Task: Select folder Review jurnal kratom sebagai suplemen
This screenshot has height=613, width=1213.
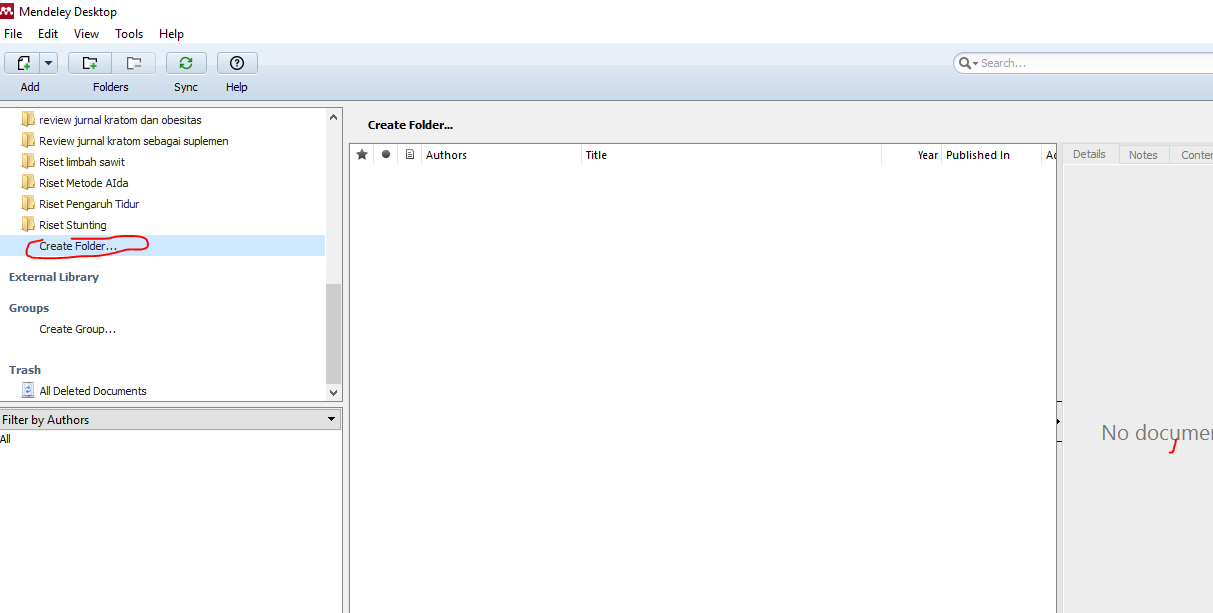Action: [x=134, y=141]
